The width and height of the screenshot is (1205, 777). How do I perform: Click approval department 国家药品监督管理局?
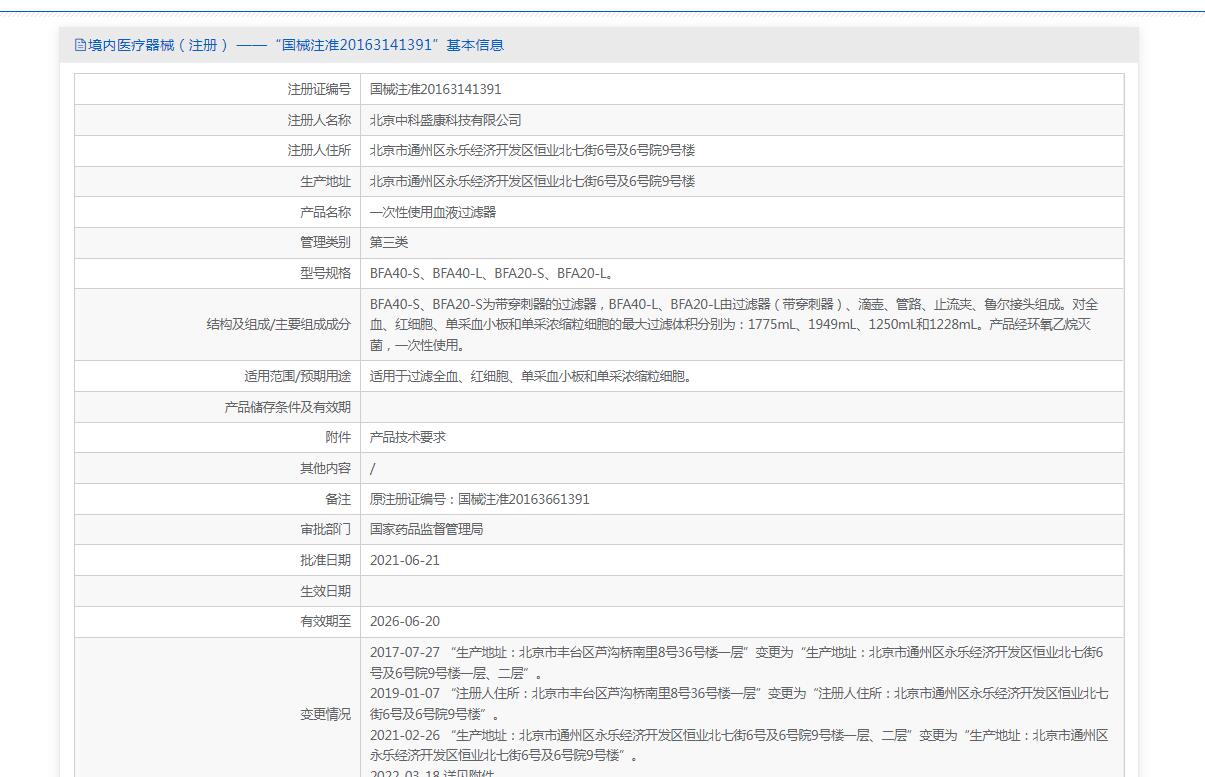[426, 529]
